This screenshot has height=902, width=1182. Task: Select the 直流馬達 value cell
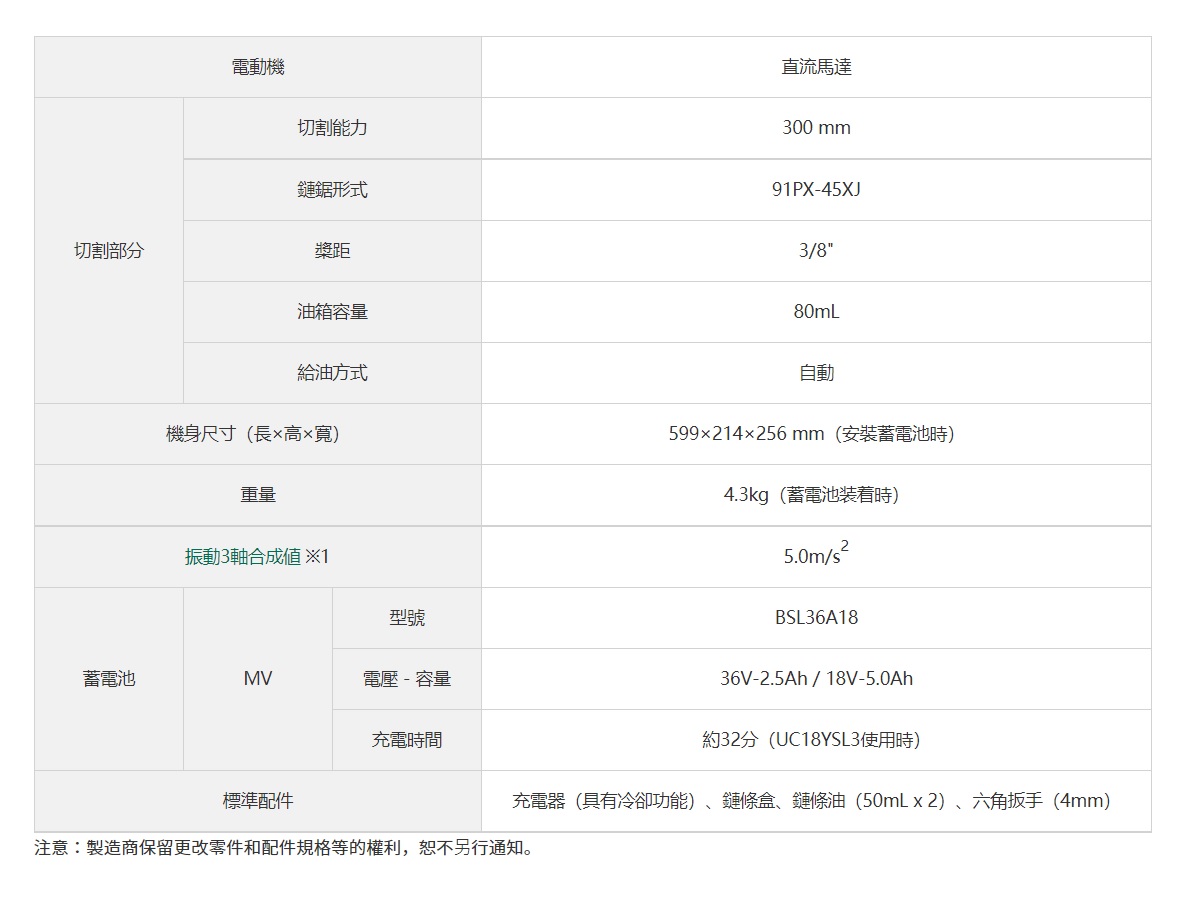[x=816, y=67]
